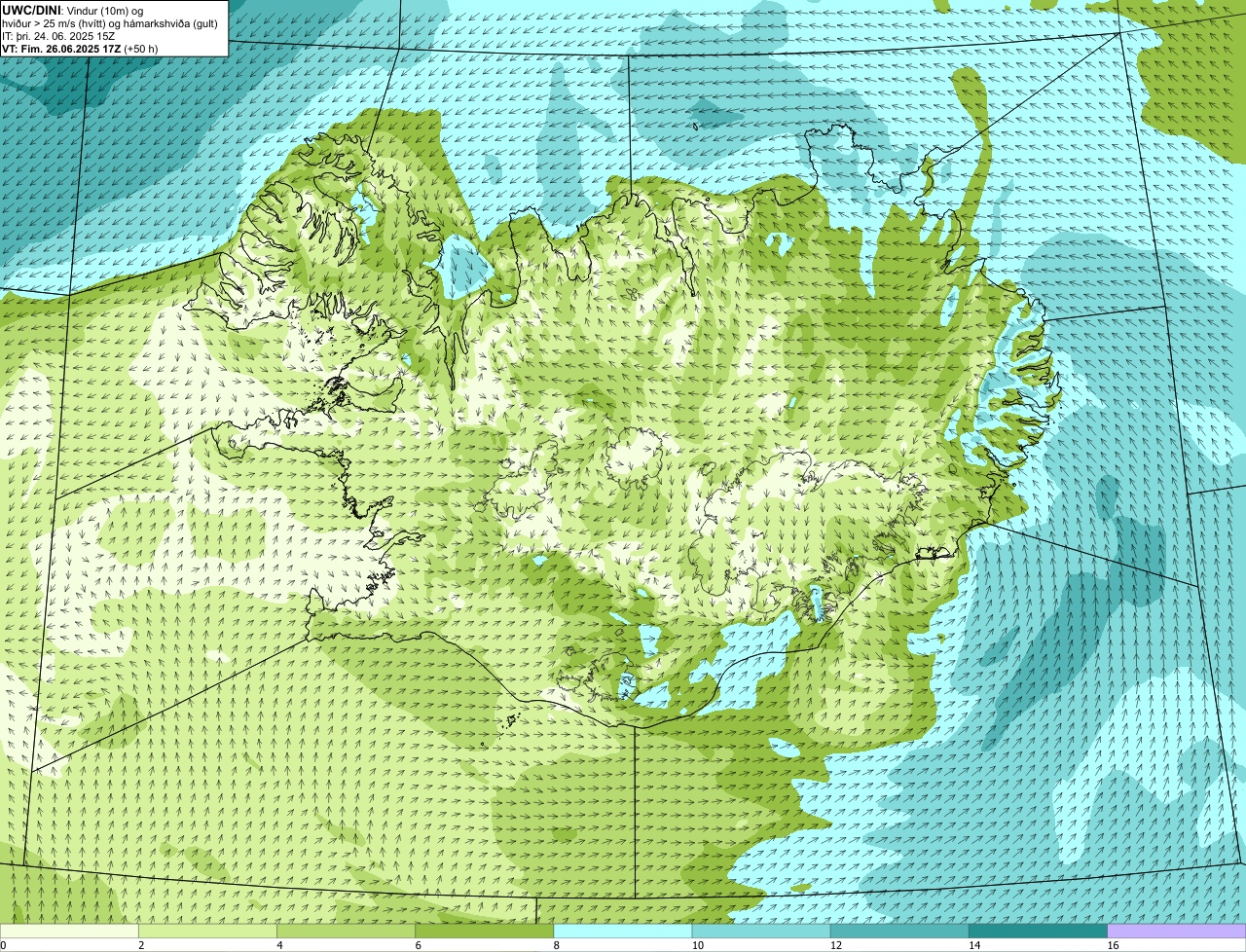Click the "hviður > 25 m/s (hvítt)" legend line
The width and height of the screenshot is (1246, 952).
pyautogui.click(x=110, y=22)
